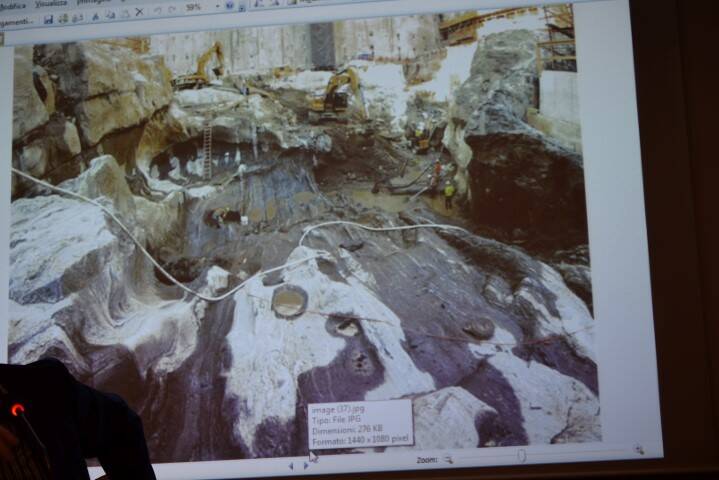Click the Delete (X) toolbar icon
The height and width of the screenshot is (480, 719).
pos(139,12)
